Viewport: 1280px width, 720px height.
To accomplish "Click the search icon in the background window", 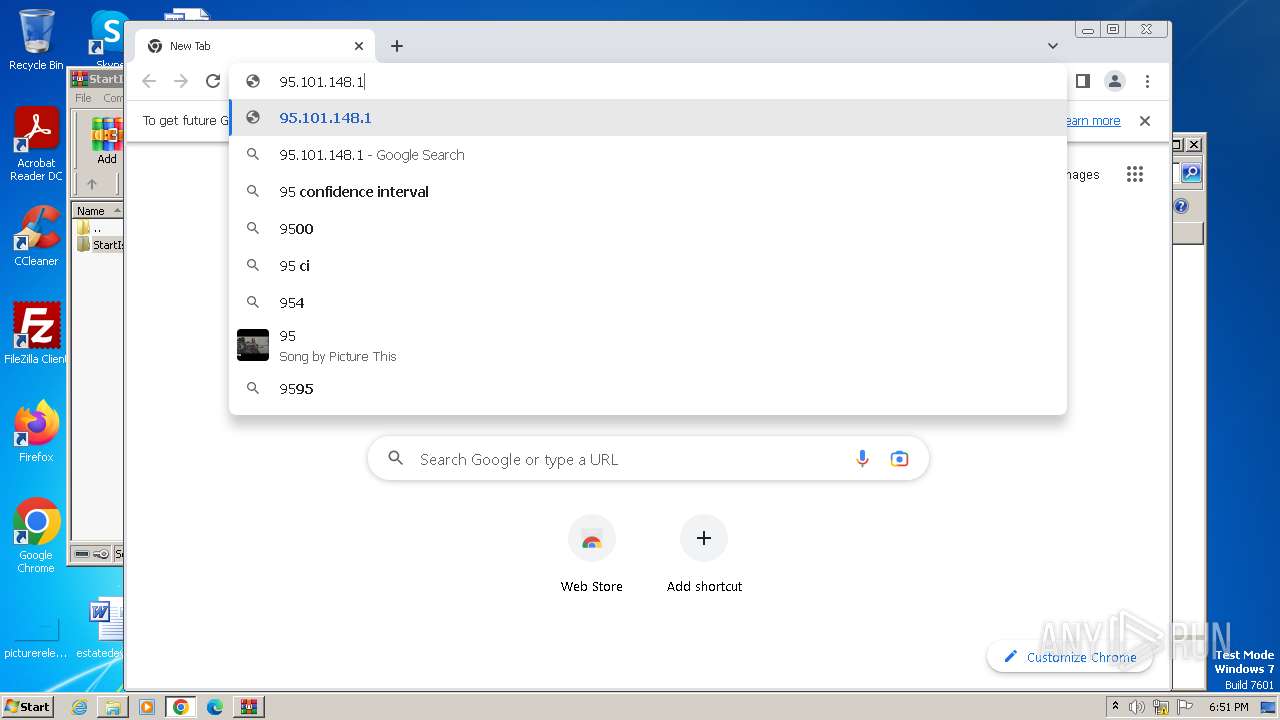I will tap(1190, 173).
